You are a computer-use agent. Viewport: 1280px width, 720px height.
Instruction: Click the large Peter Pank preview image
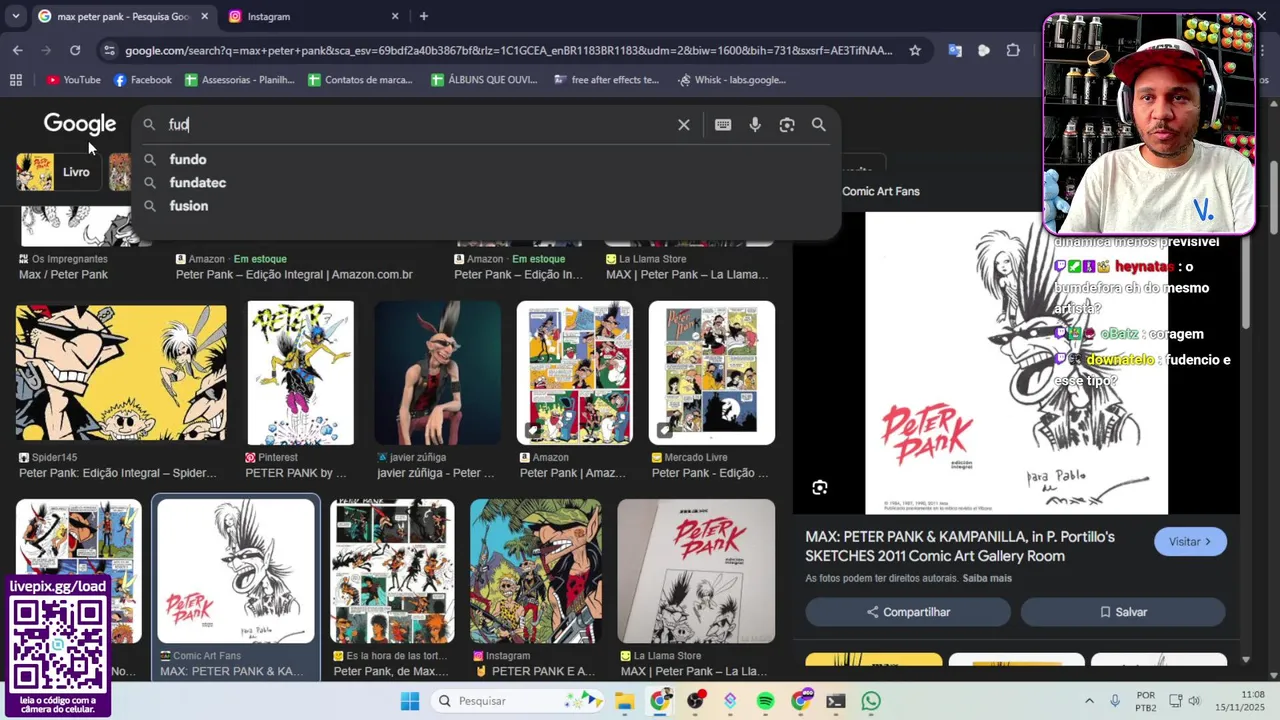click(x=1016, y=363)
